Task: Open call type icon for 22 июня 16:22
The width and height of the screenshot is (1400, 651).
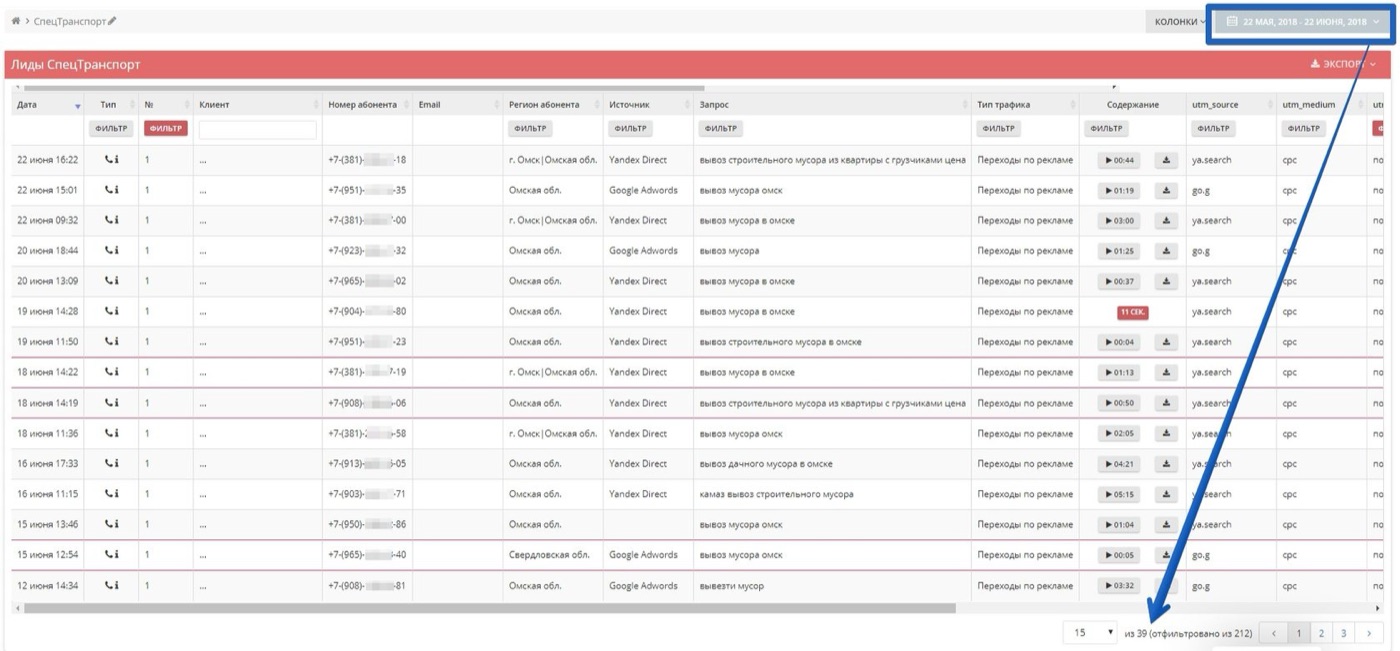Action: (111, 160)
